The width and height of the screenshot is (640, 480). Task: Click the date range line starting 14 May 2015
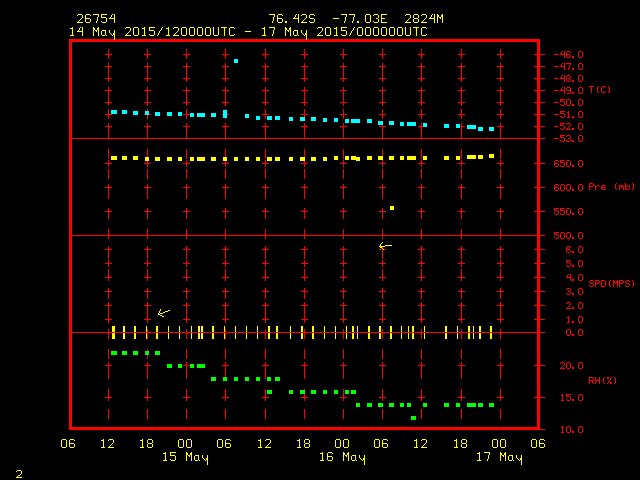(x=248, y=31)
